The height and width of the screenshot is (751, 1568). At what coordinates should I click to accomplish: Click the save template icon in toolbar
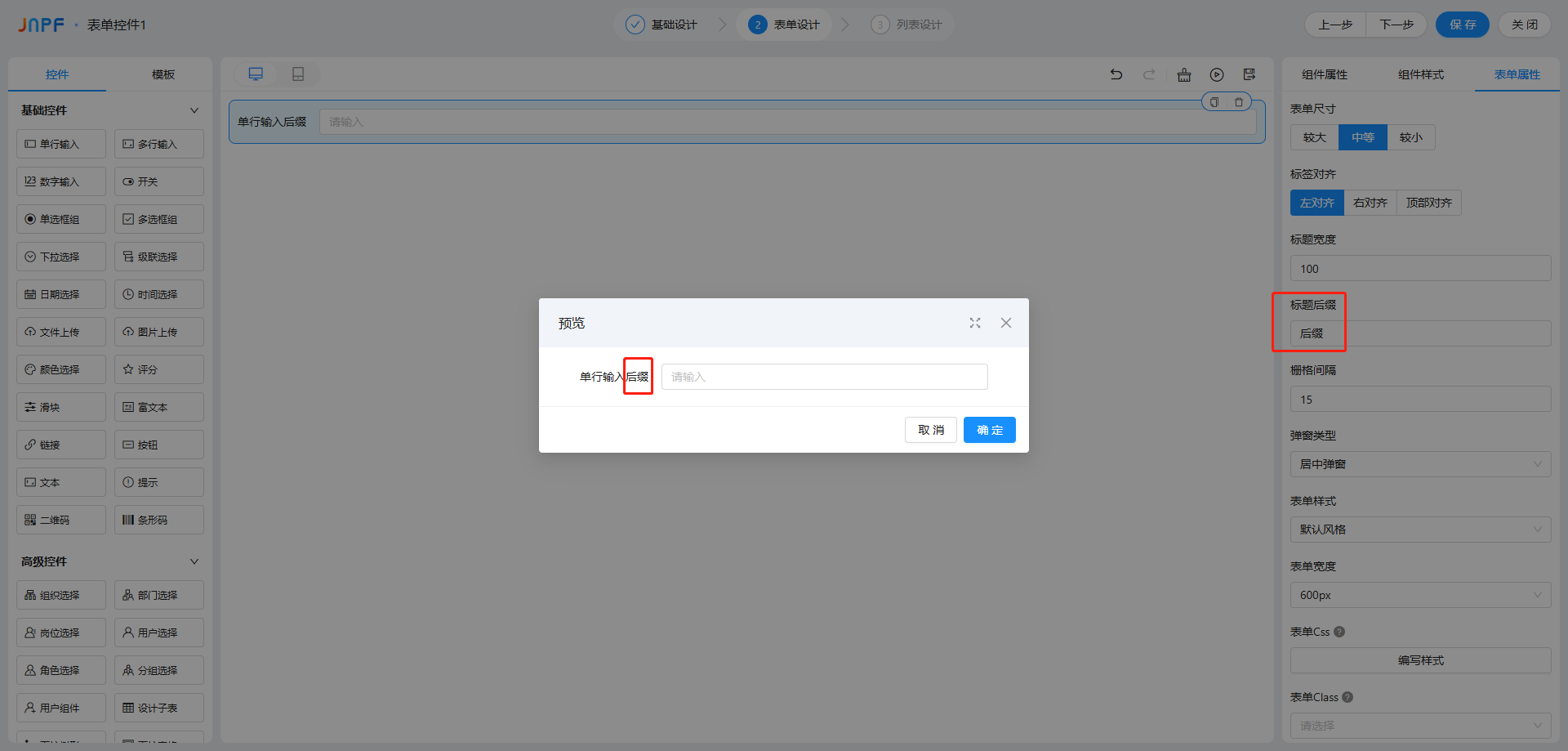[x=1249, y=74]
